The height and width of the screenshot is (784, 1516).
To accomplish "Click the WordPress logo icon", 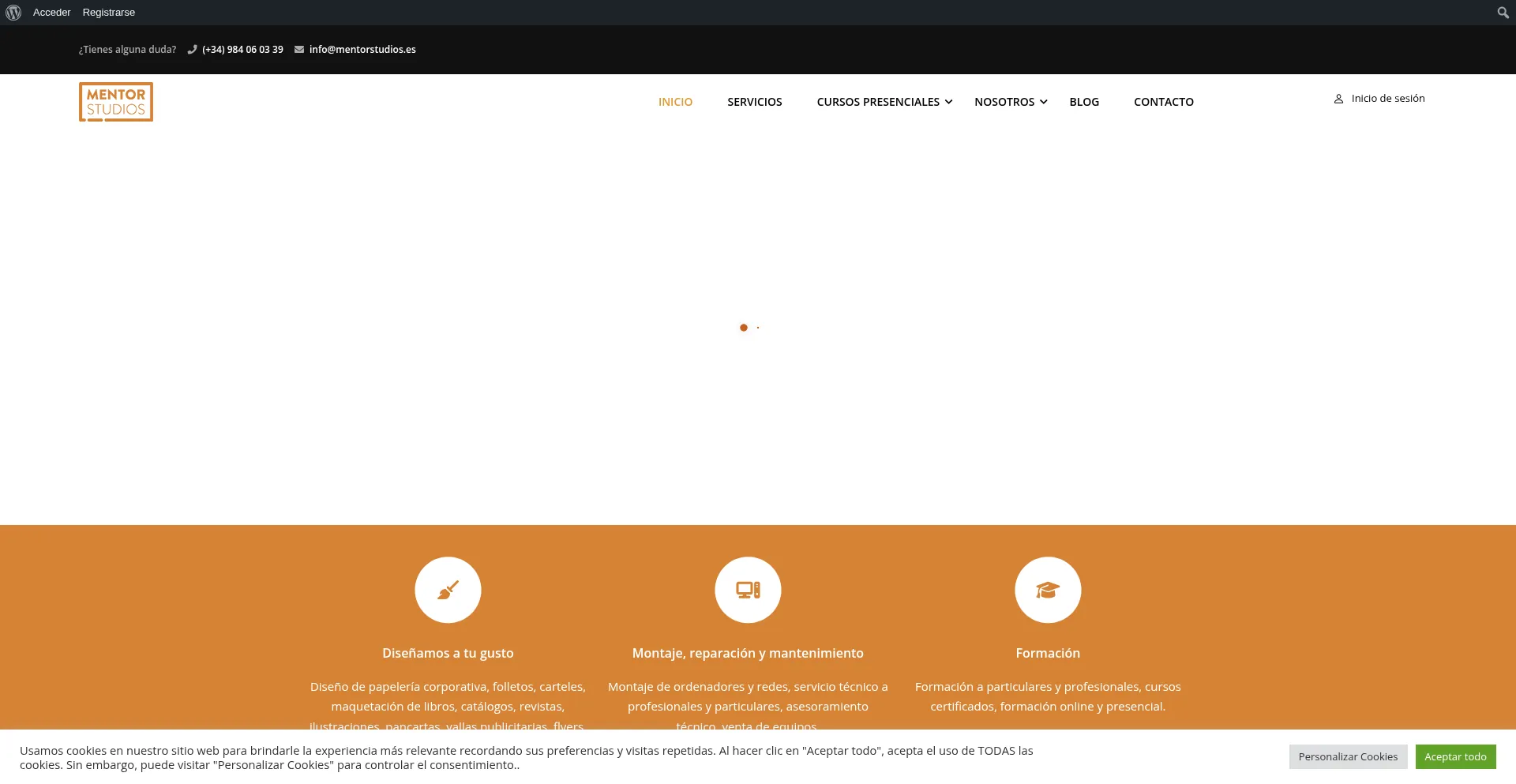I will click(x=13, y=13).
